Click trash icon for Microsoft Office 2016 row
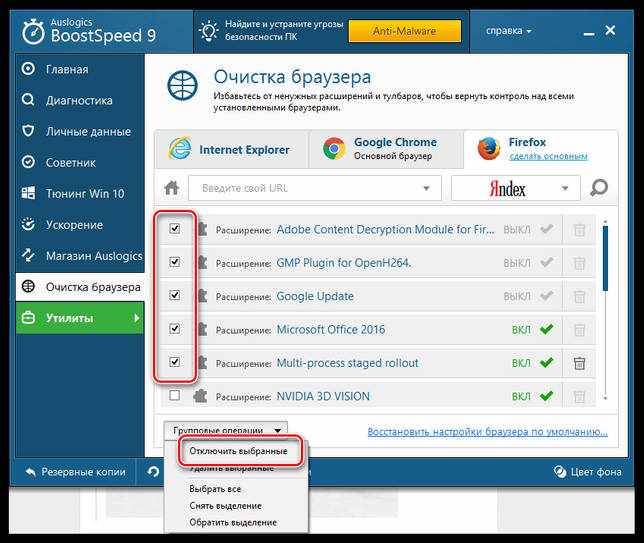This screenshot has width=644, height=543. click(579, 329)
